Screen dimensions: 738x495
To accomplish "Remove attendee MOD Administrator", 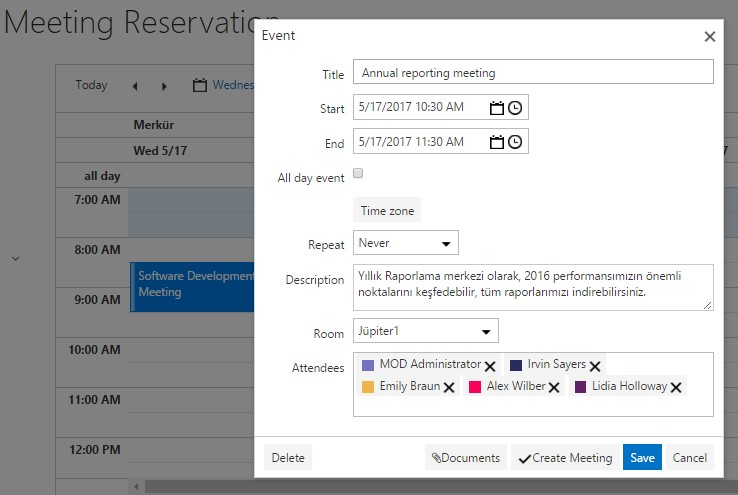I will click(490, 366).
